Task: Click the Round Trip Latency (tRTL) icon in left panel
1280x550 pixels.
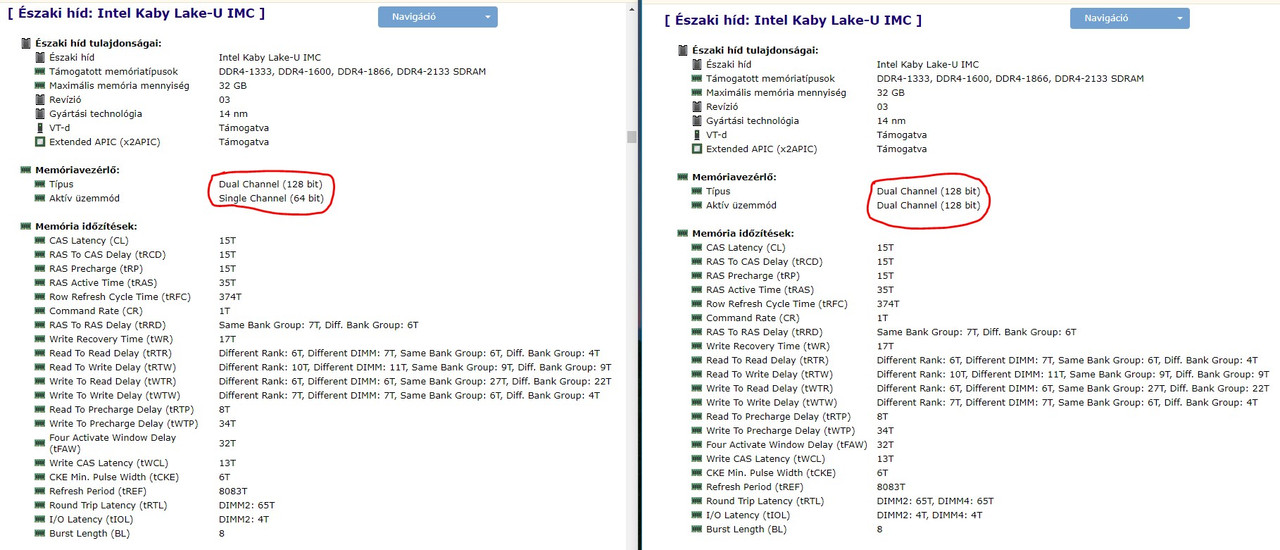Action: pyautogui.click(x=40, y=505)
